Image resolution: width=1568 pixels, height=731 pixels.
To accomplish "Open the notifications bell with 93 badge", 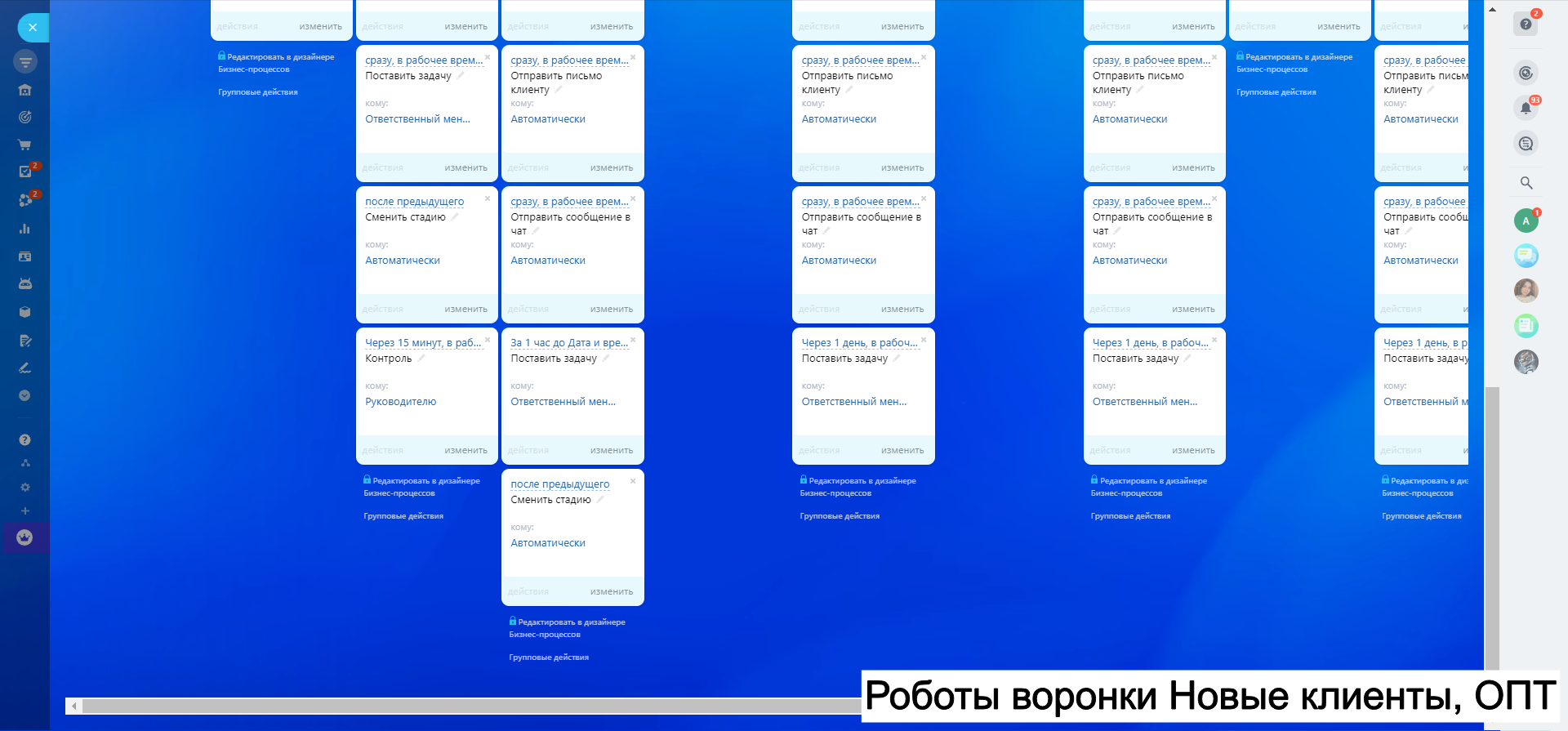I will [x=1526, y=108].
